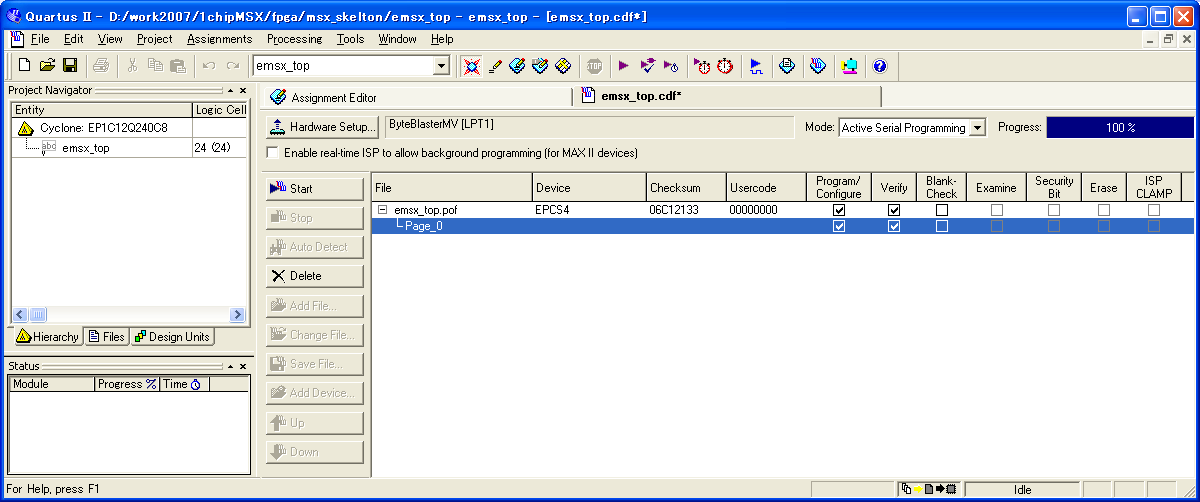The image size is (1200, 502).
Task: Toggle Verify checkbox in Page_0 row
Action: [894, 227]
